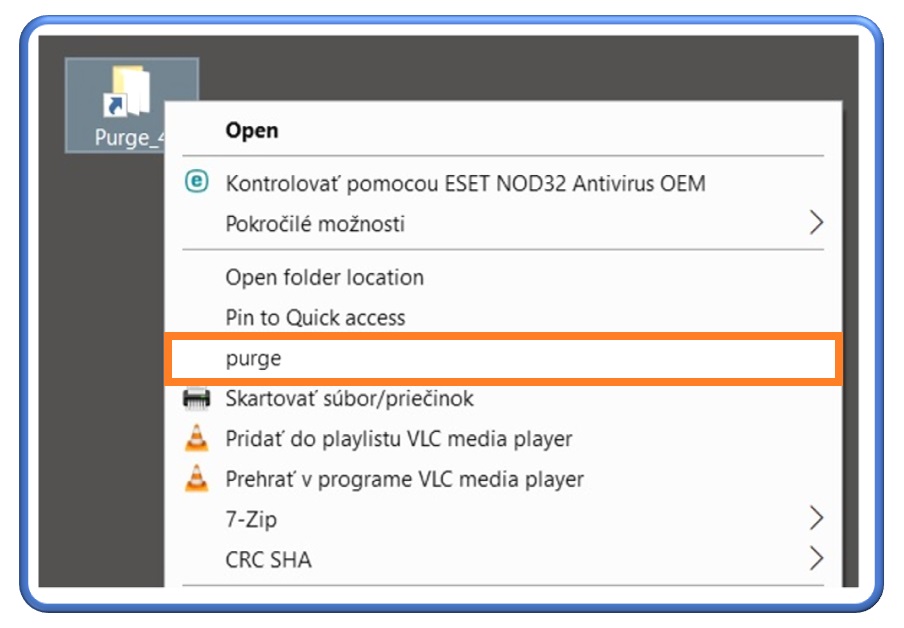
Task: Click the shredder icon beside Skartovať
Action: coord(197,399)
